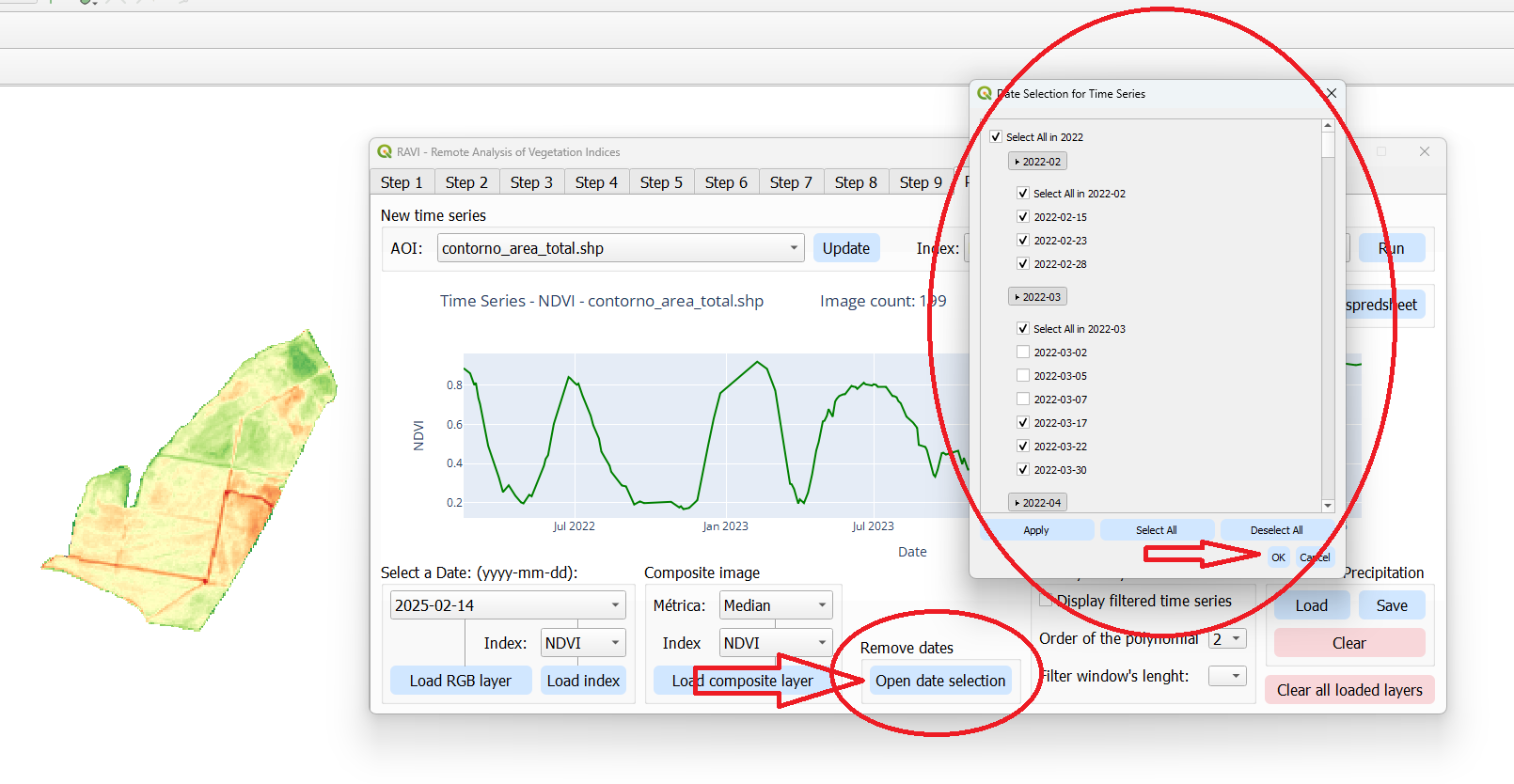Click Select All in the date selection dialog
The height and width of the screenshot is (784, 1514).
point(1157,530)
